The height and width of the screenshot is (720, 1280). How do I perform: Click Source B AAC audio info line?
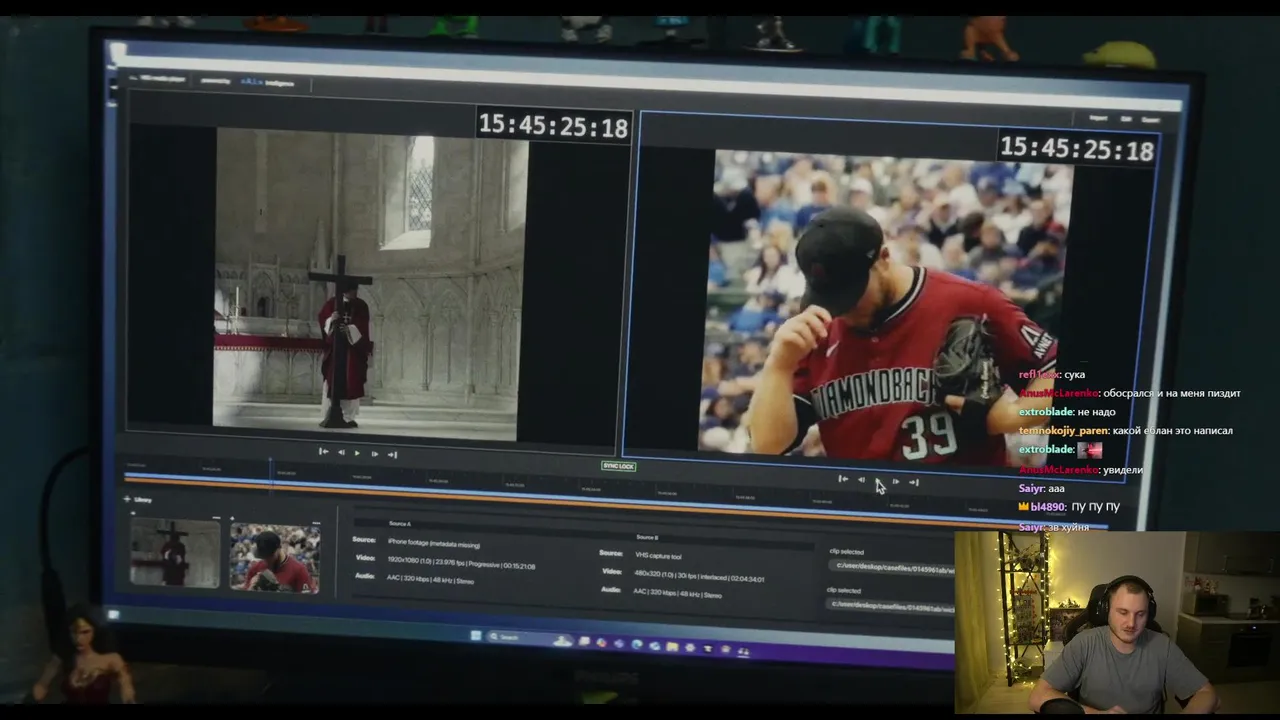[x=677, y=593]
